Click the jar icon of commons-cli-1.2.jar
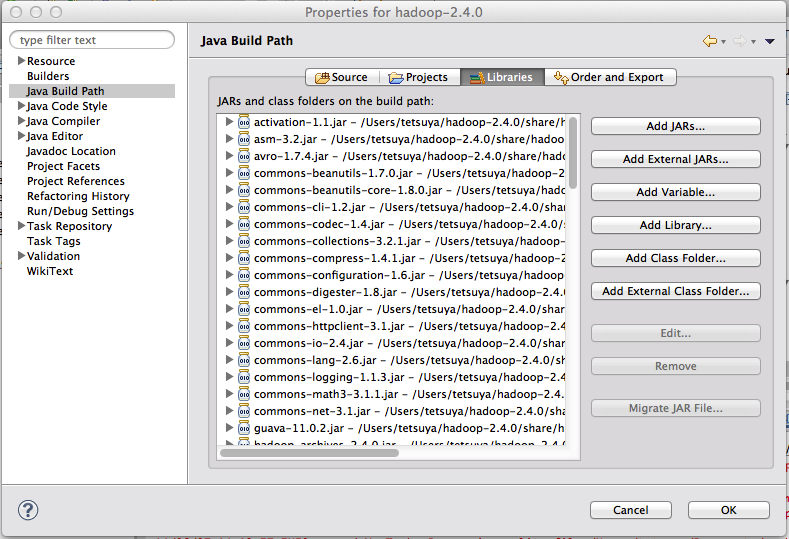789x539 pixels. [244, 207]
